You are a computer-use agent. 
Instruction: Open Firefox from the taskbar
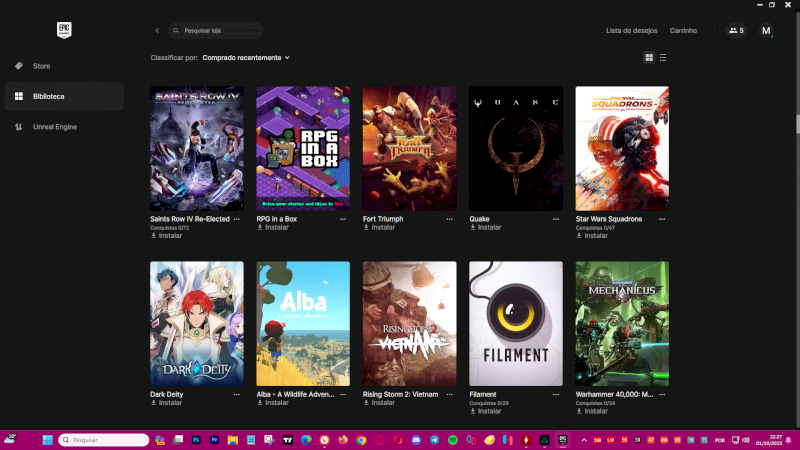tap(343, 440)
